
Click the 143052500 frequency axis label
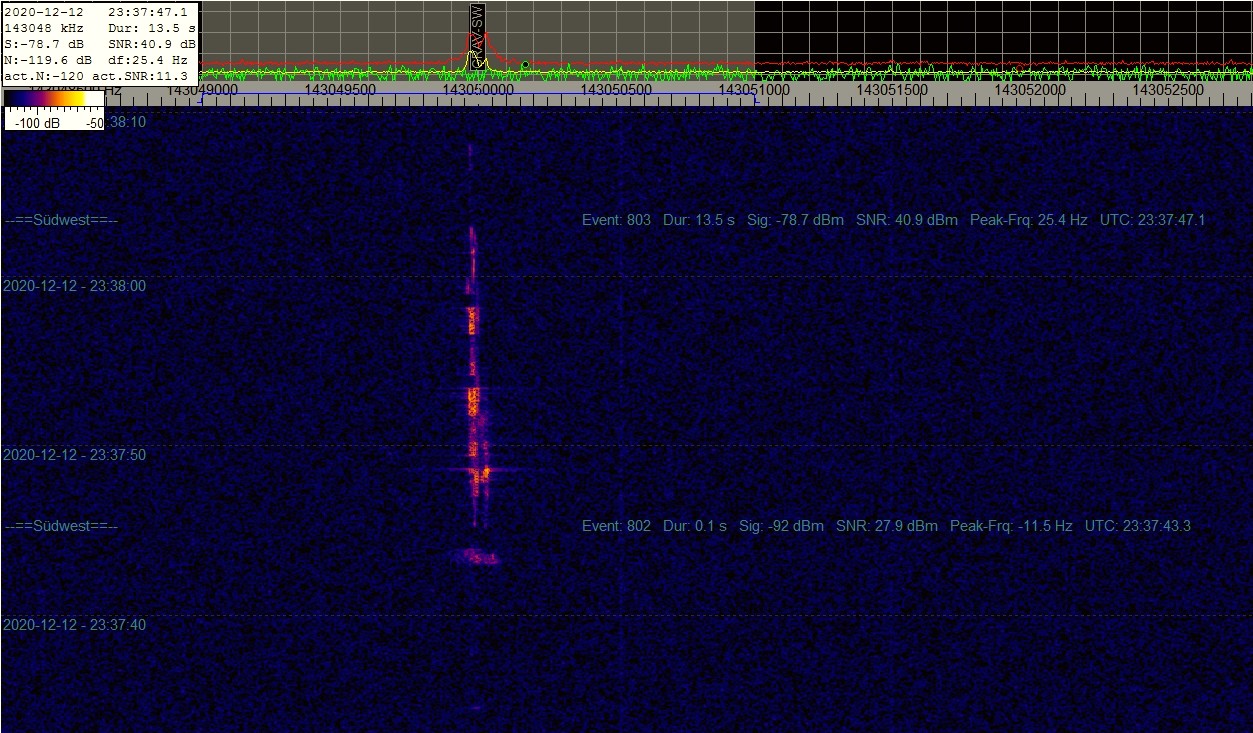pos(1168,90)
